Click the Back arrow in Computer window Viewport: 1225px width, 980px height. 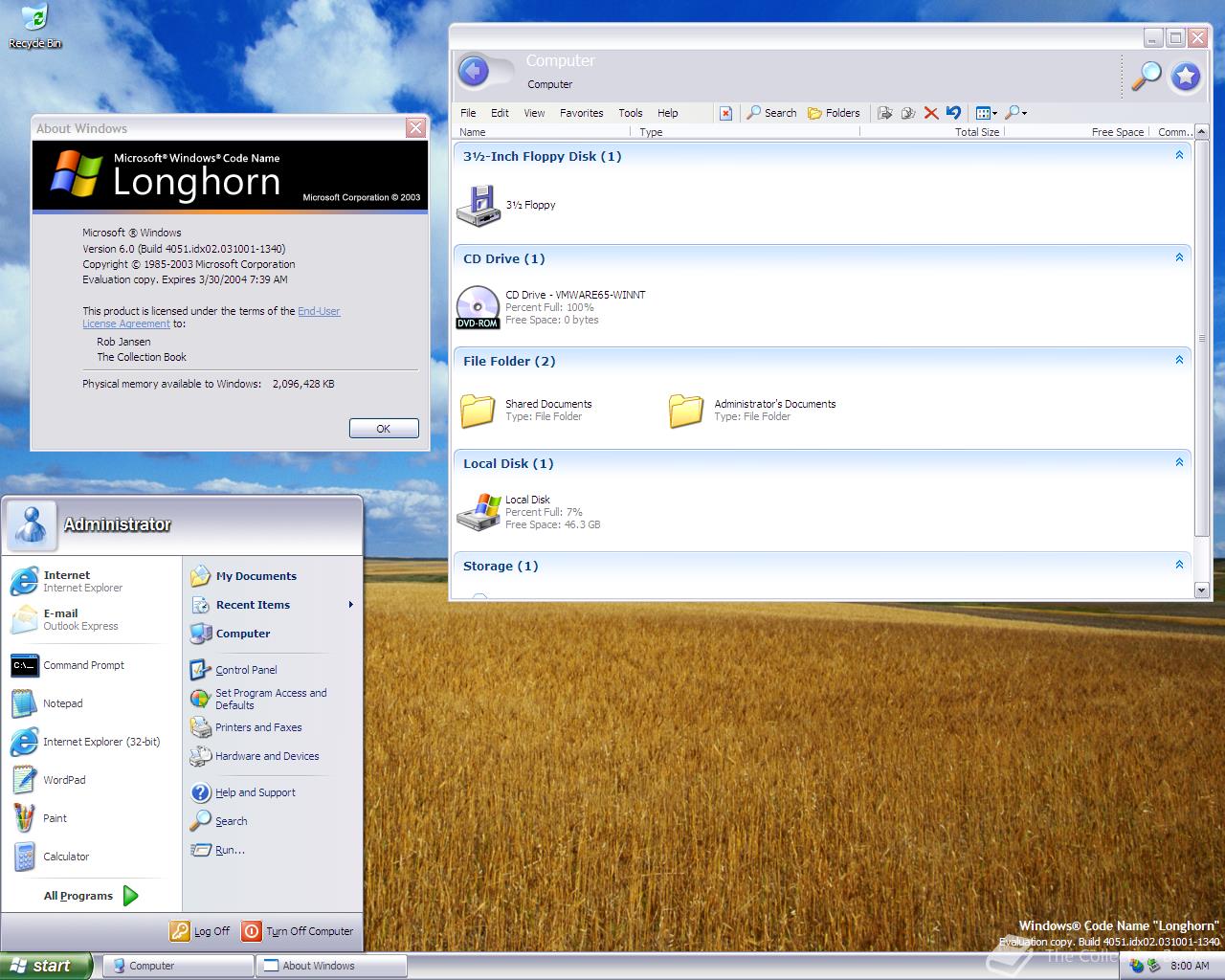pyautogui.click(x=474, y=71)
